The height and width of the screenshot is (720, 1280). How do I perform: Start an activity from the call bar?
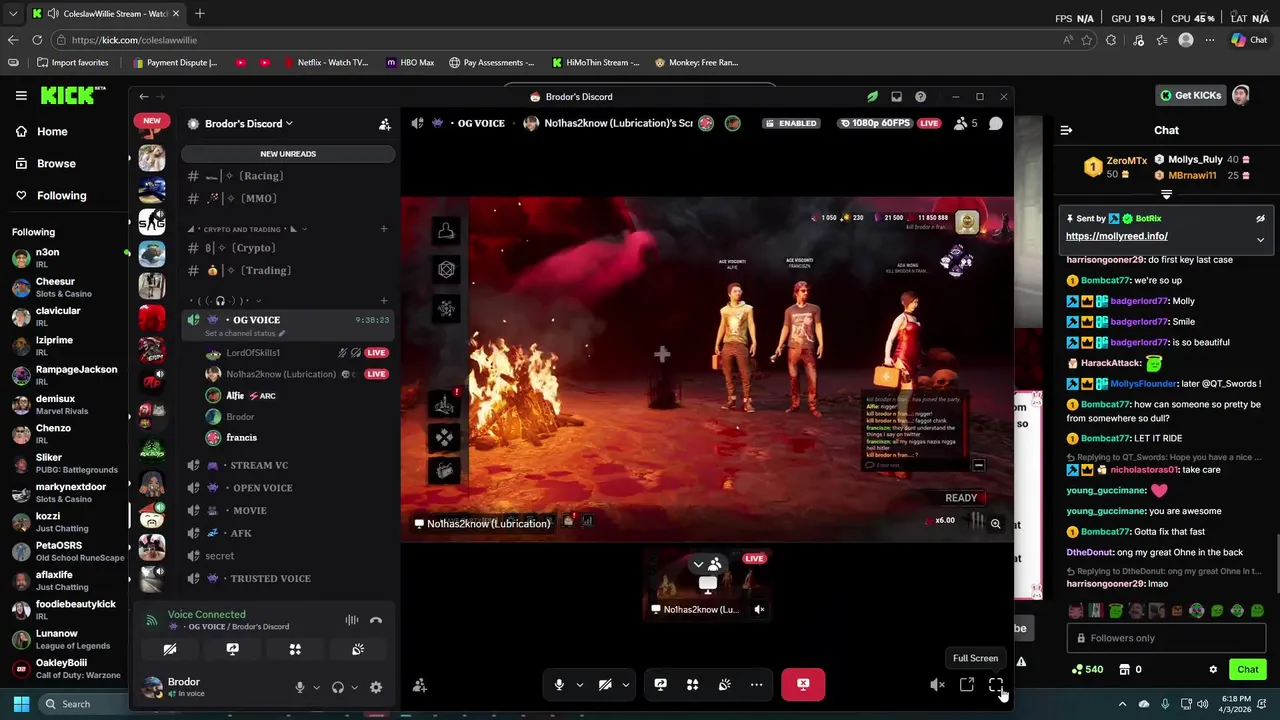692,685
